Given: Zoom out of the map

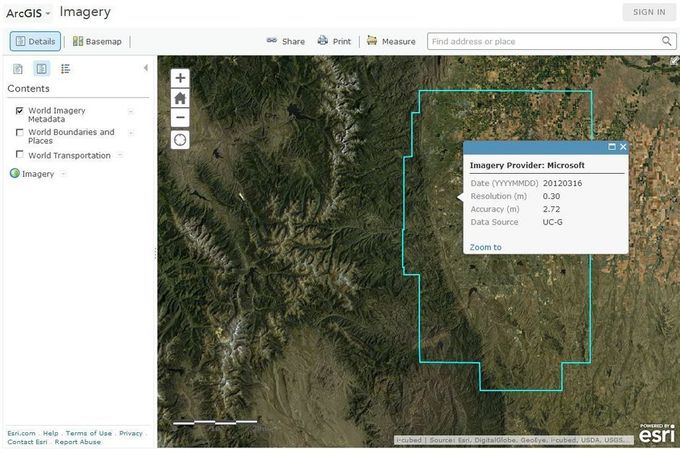Looking at the screenshot, I should pos(180,118).
